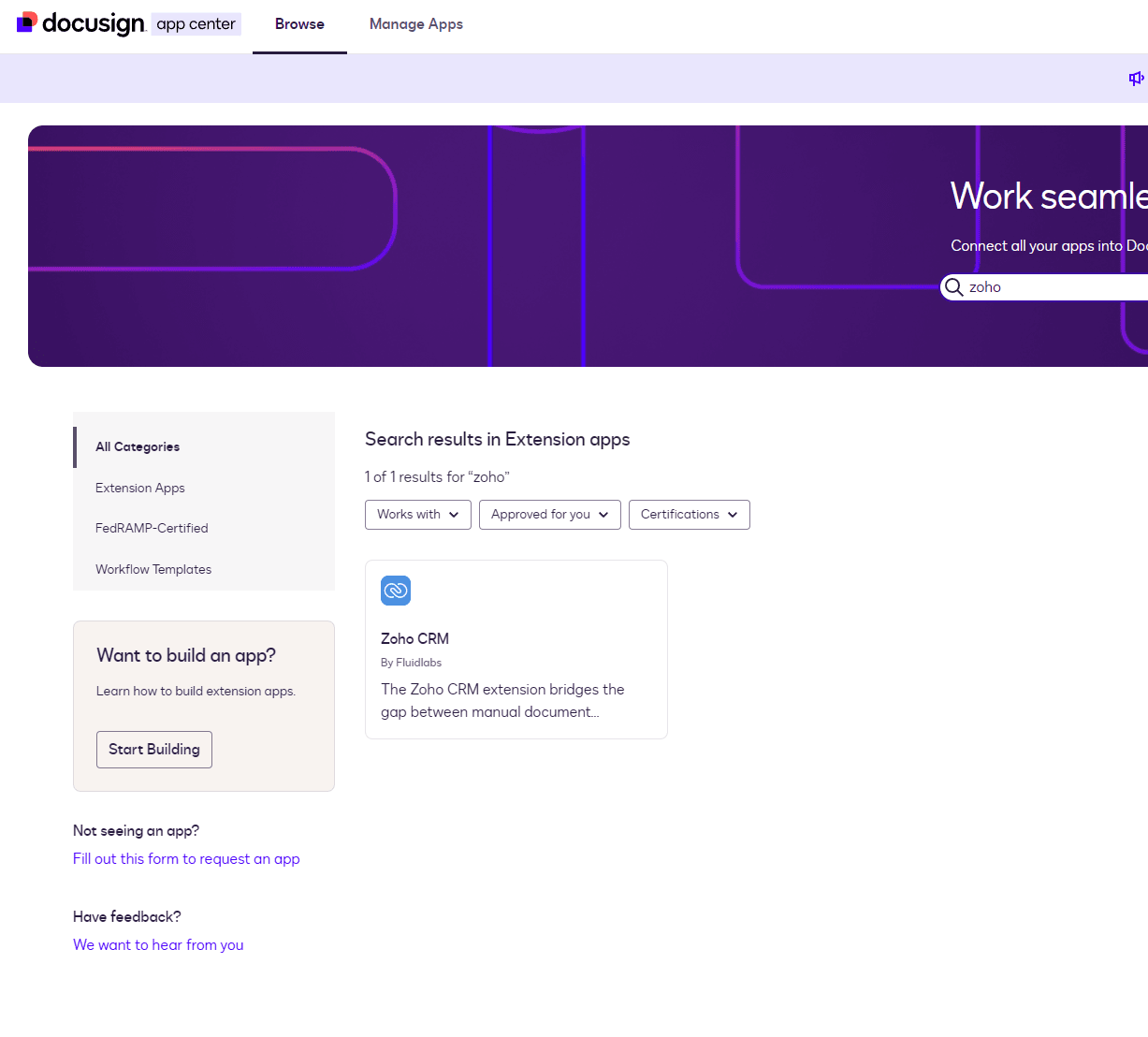This screenshot has height=1037, width=1148.
Task: Click the search magnifier icon
Action: (953, 287)
